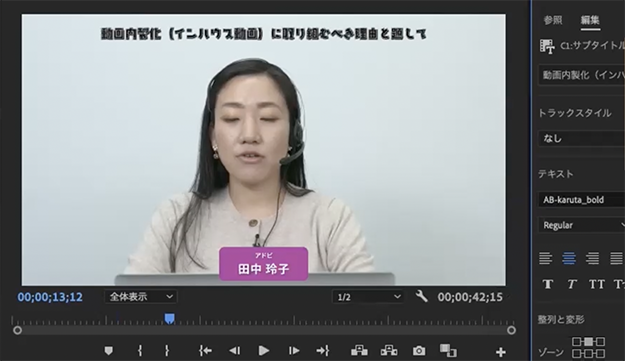Screen dimensions: 625x361
Task: Toggle faux italic text style
Action: pyautogui.click(x=572, y=284)
